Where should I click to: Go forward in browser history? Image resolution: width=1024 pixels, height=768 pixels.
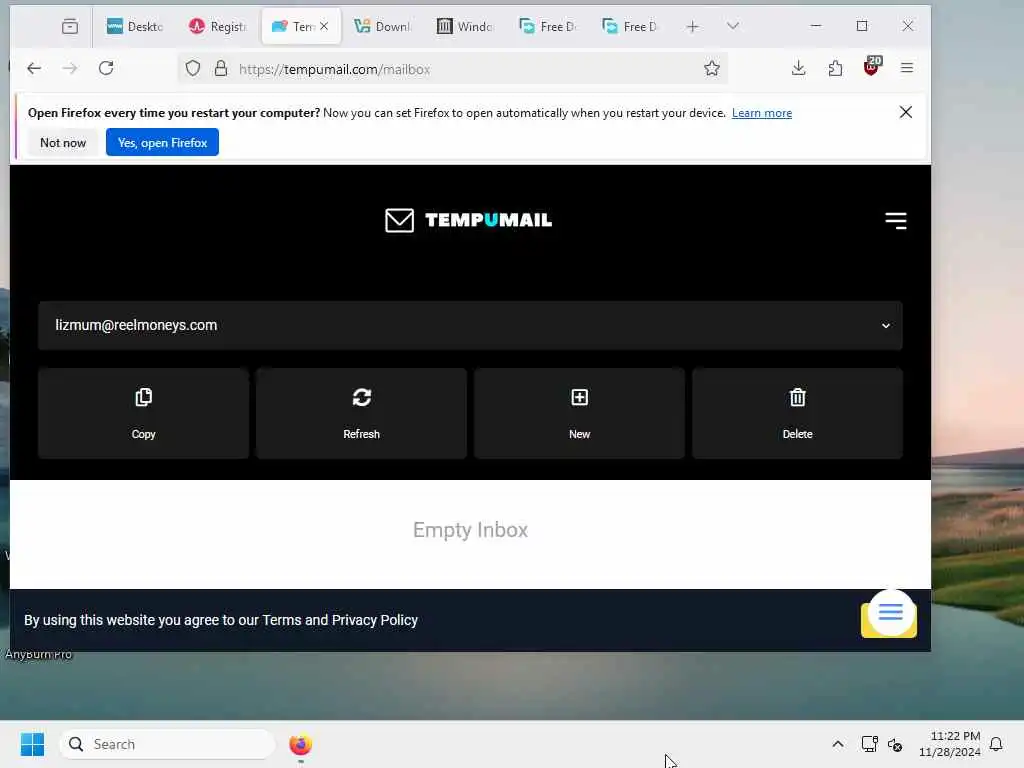[x=70, y=69]
